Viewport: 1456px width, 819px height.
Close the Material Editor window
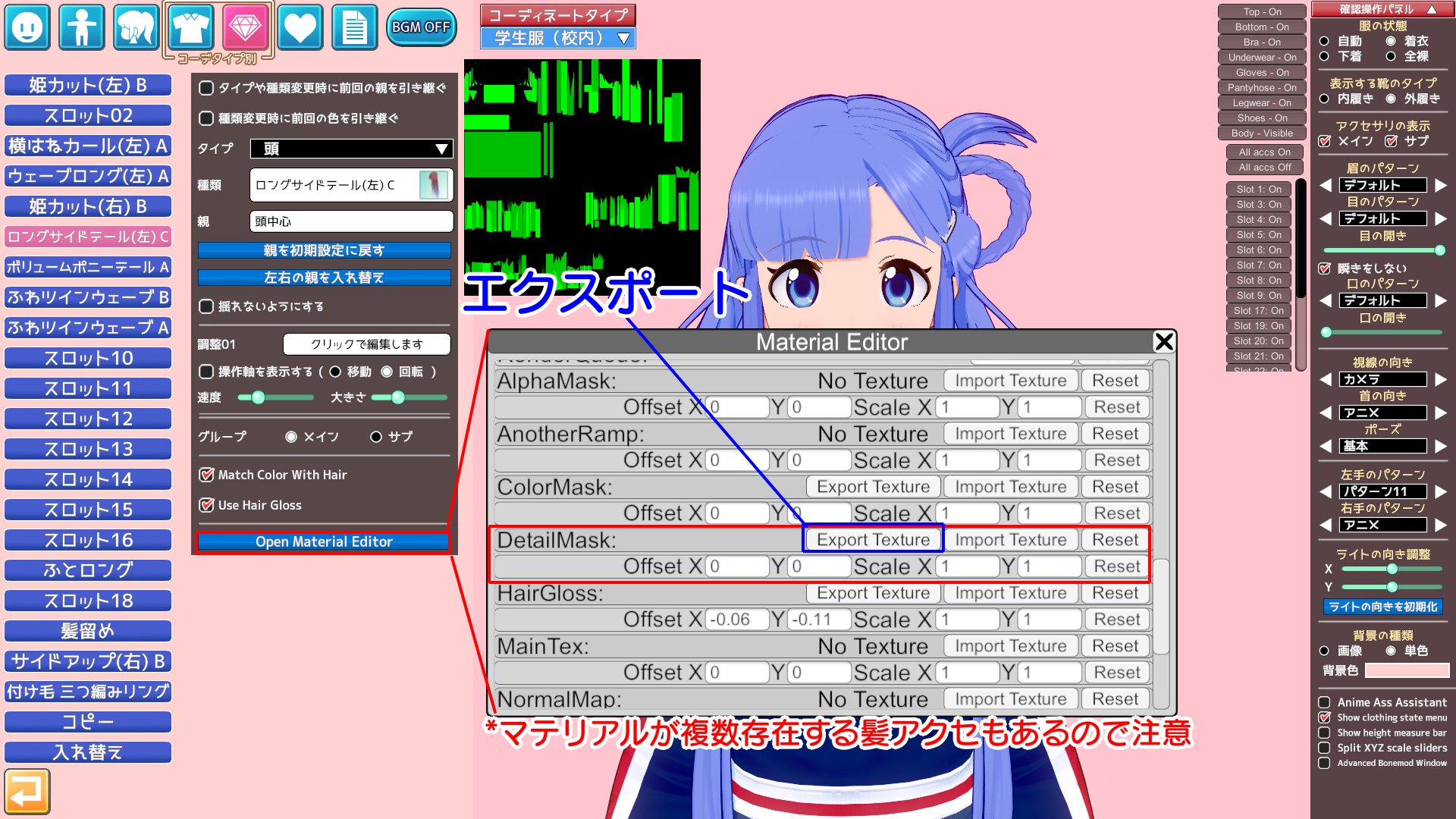coord(1164,342)
